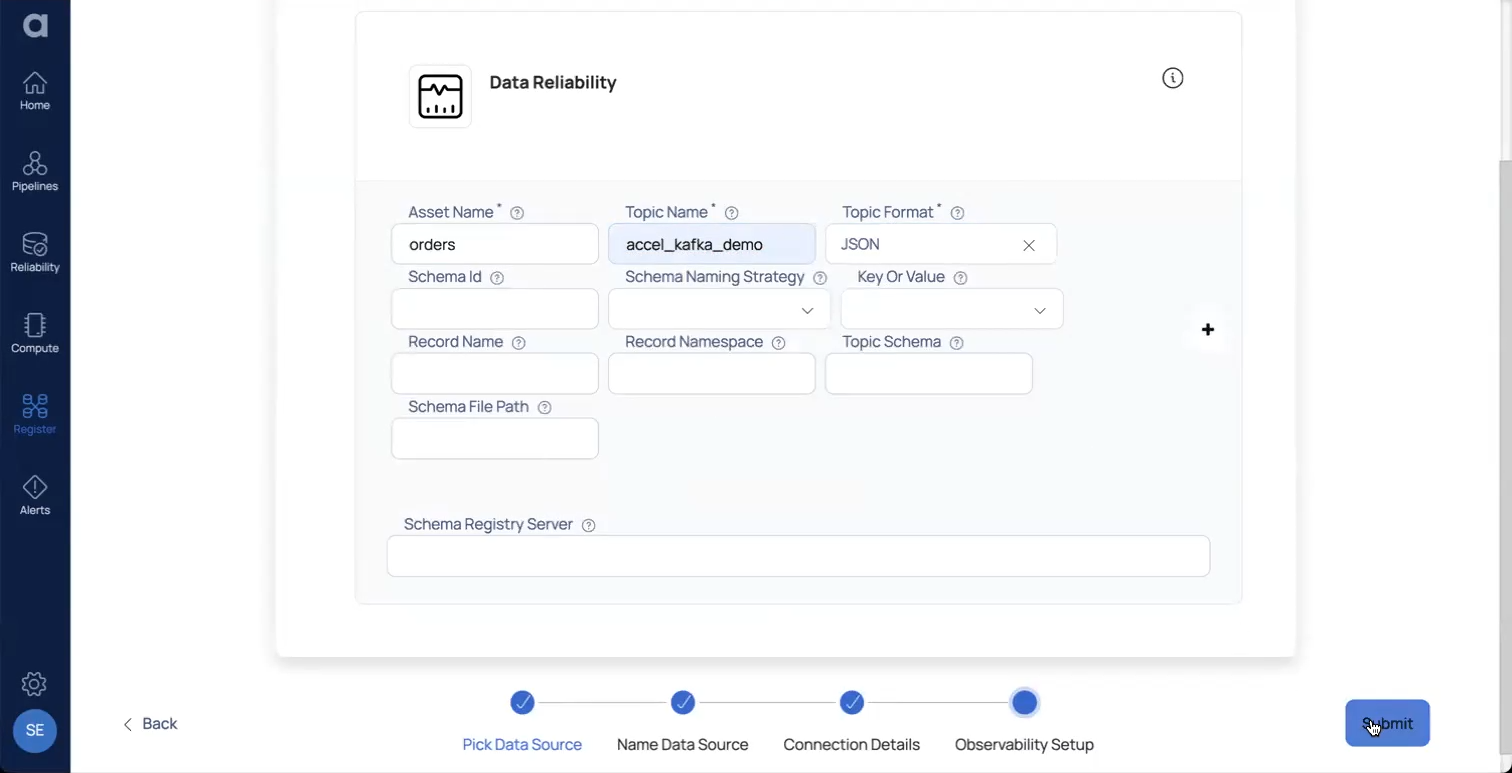Go Back using the back link
The height and width of the screenshot is (773, 1512).
[x=150, y=723]
